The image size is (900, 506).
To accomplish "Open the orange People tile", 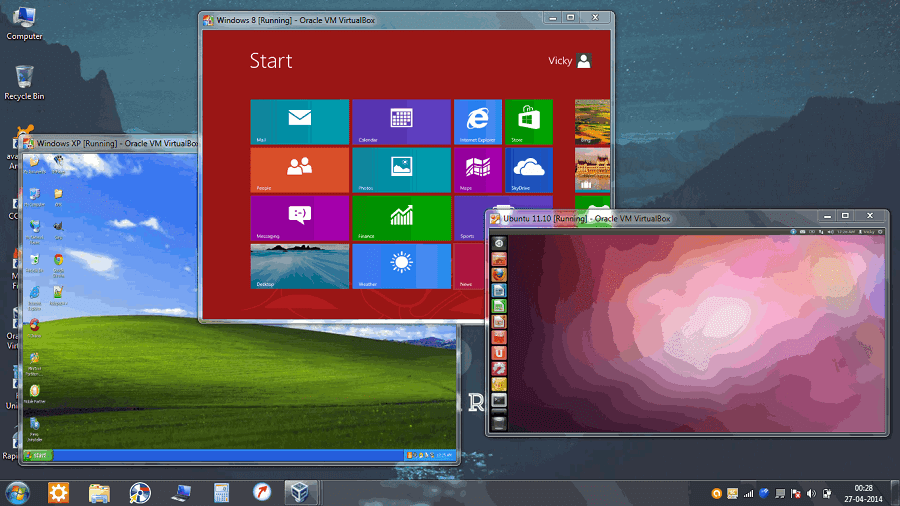I will point(300,170).
